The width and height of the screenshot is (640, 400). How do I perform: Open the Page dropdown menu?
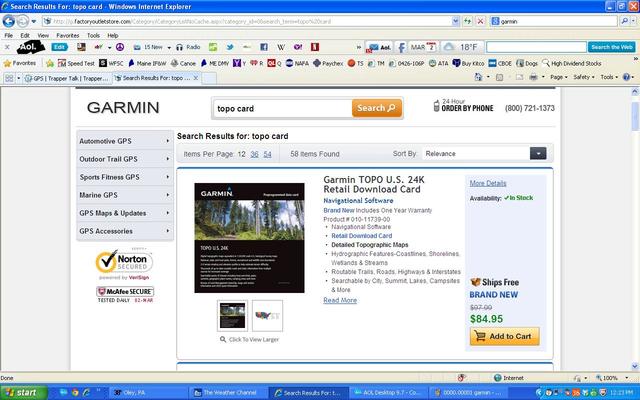click(x=559, y=77)
